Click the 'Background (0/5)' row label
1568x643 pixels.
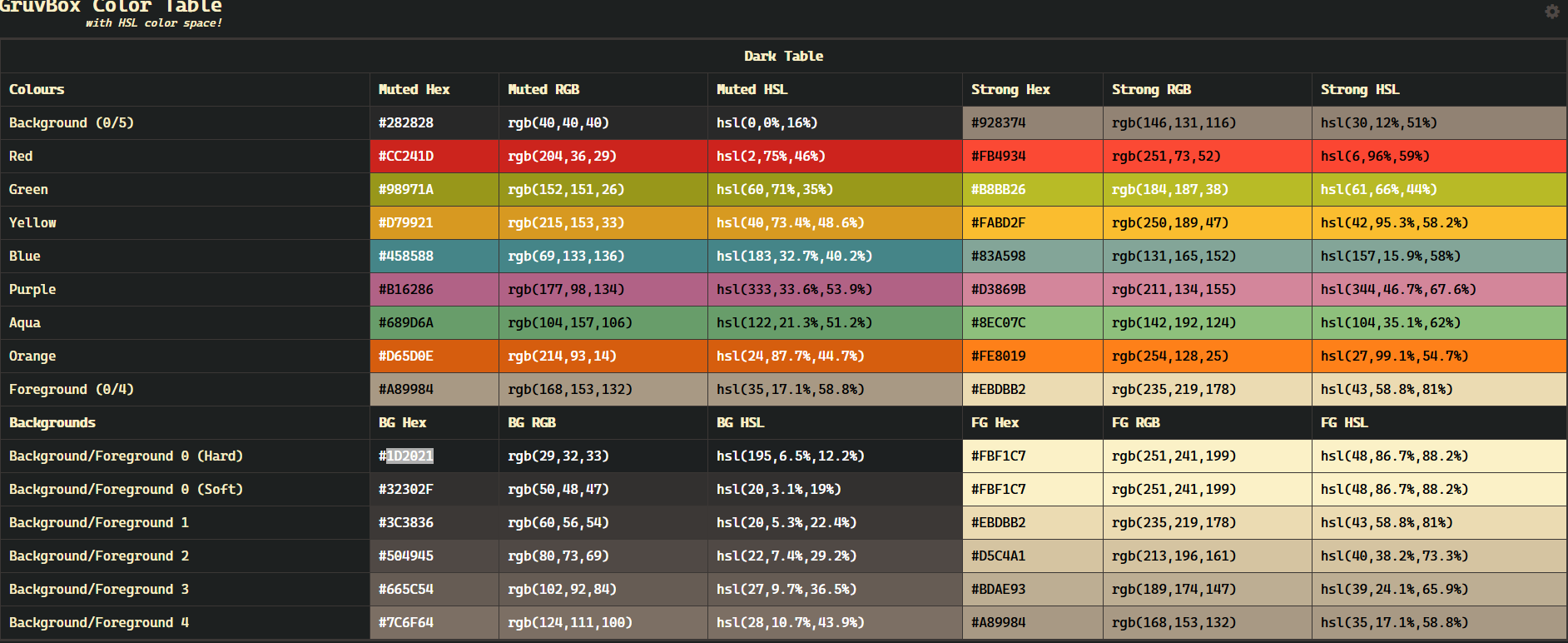click(x=185, y=122)
